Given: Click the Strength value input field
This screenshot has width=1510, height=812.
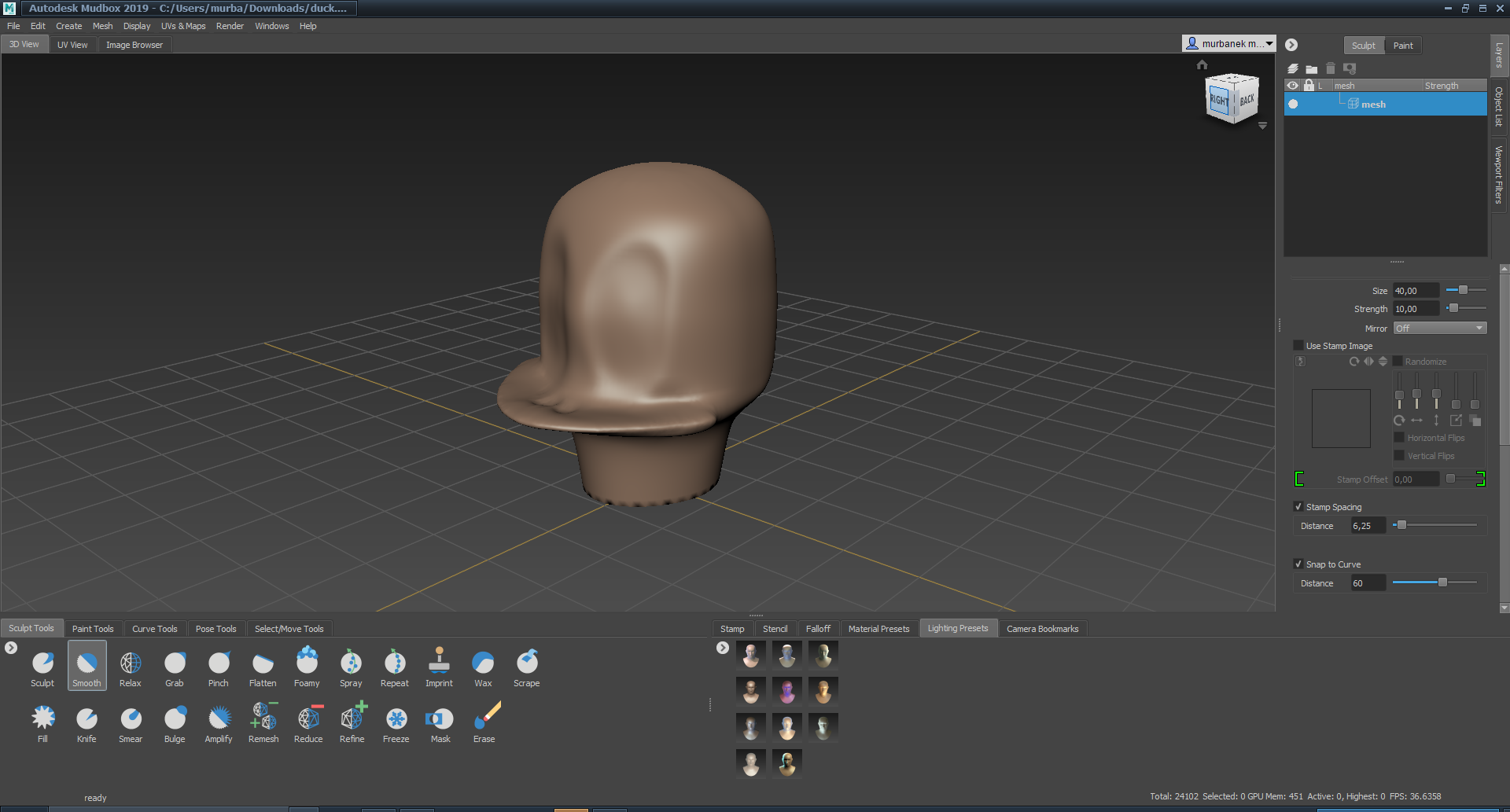Looking at the screenshot, I should click(x=1416, y=309).
